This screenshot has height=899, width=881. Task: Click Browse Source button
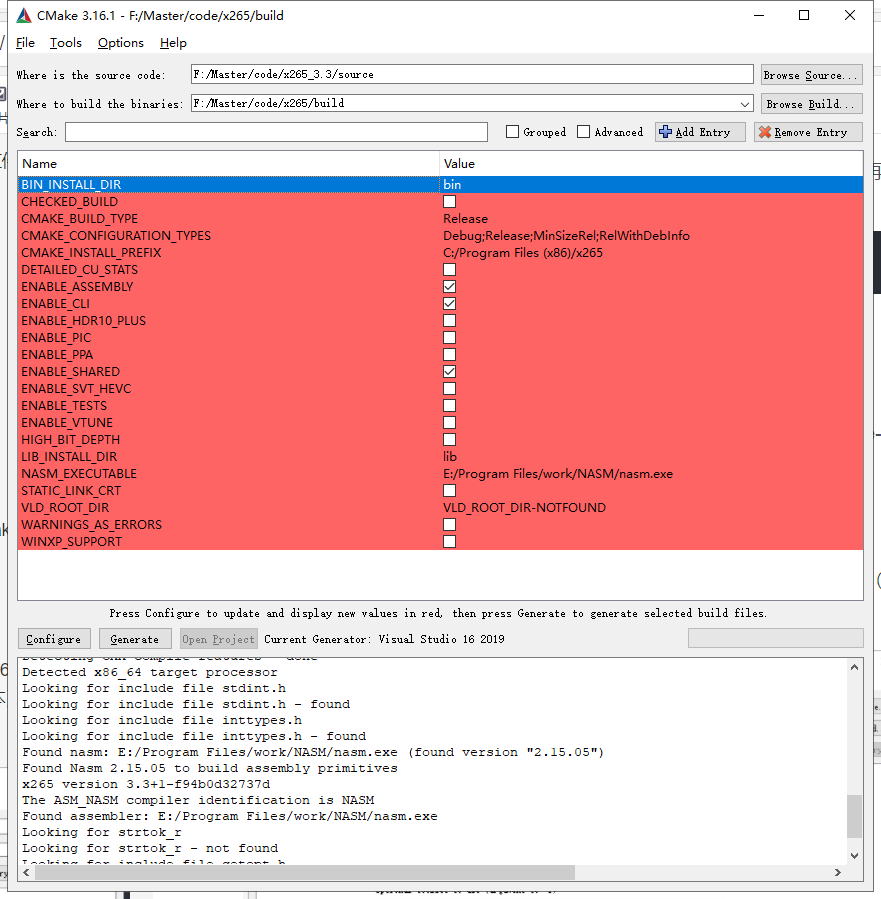[811, 73]
